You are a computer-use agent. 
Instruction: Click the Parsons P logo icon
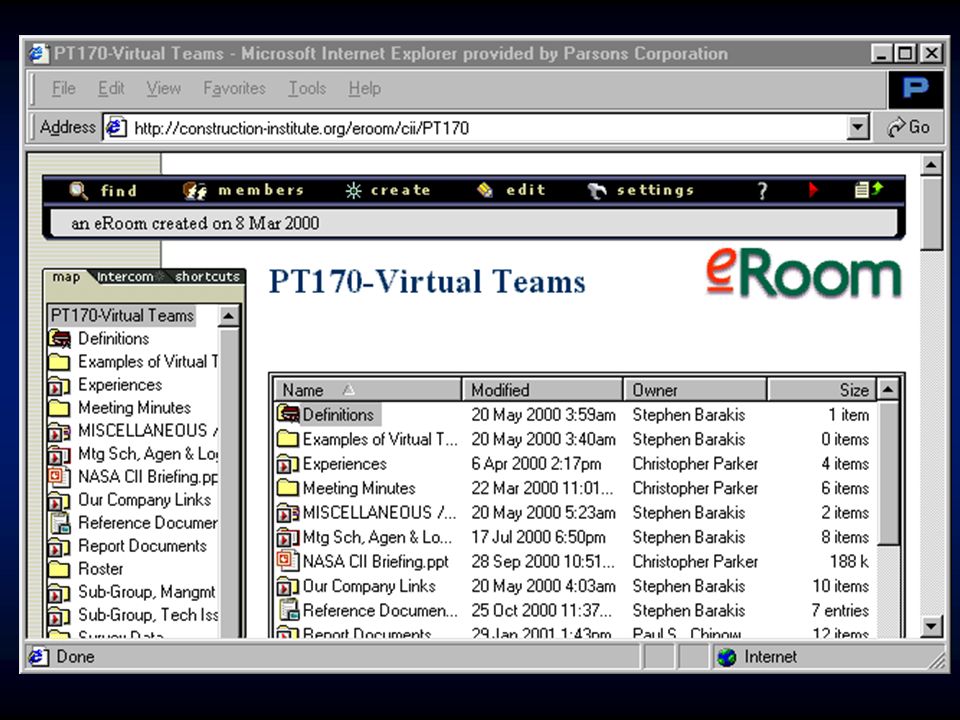tap(915, 88)
